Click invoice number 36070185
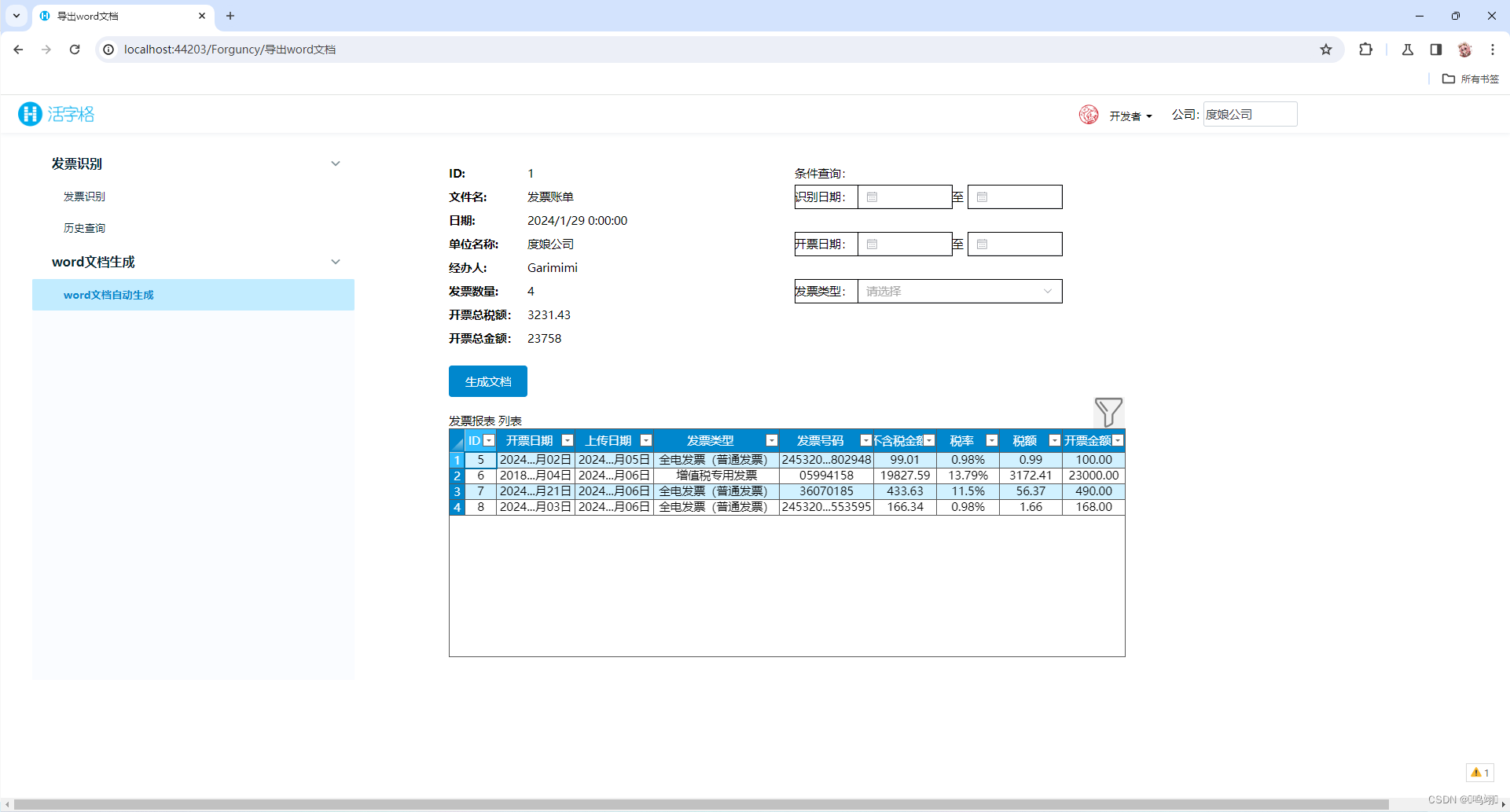This screenshot has height=812, width=1510. [x=826, y=491]
